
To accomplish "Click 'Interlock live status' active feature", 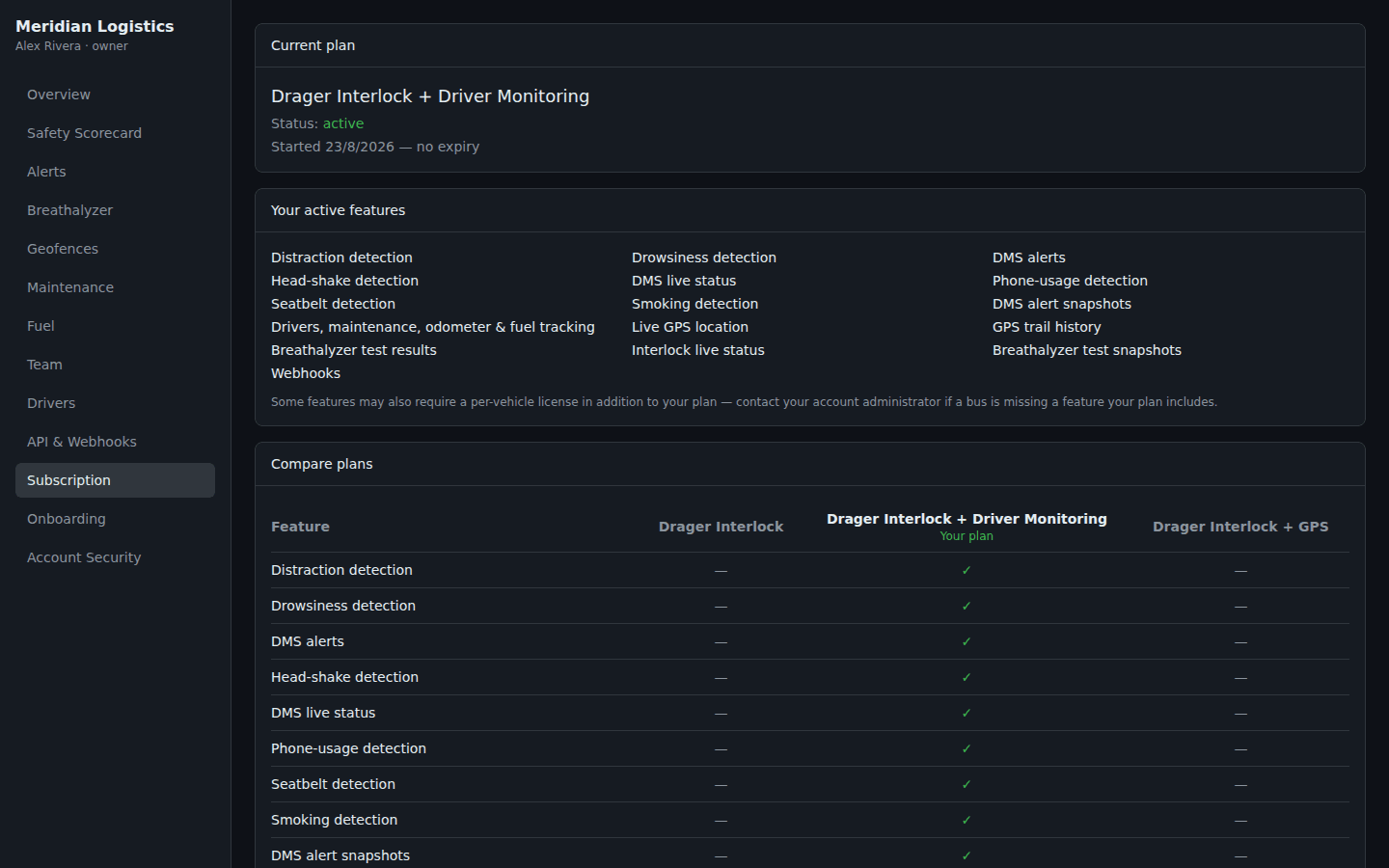I will click(698, 350).
